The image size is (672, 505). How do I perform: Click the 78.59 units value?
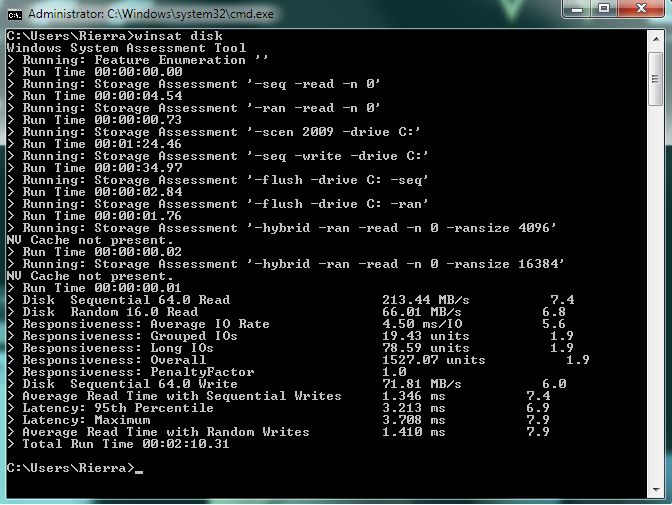pos(426,348)
